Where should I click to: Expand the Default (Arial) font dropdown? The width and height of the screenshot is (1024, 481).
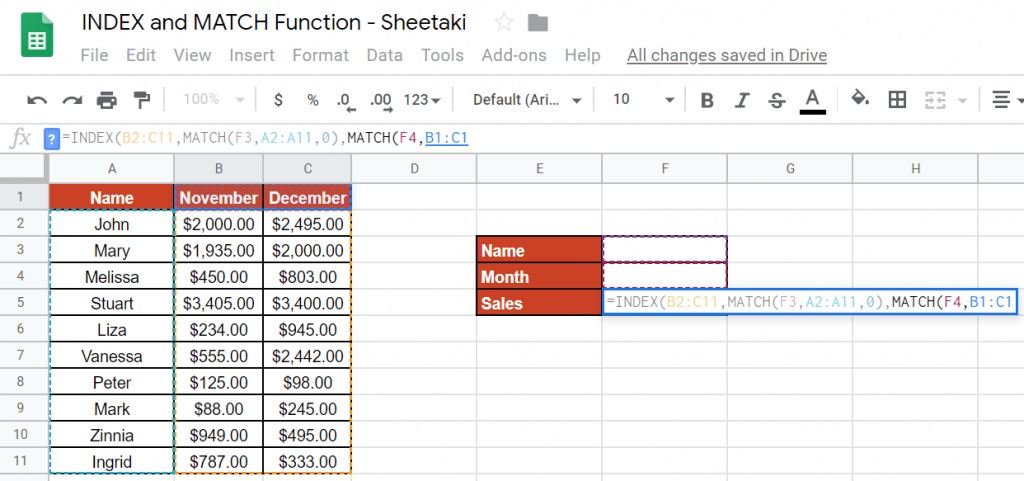pos(526,100)
